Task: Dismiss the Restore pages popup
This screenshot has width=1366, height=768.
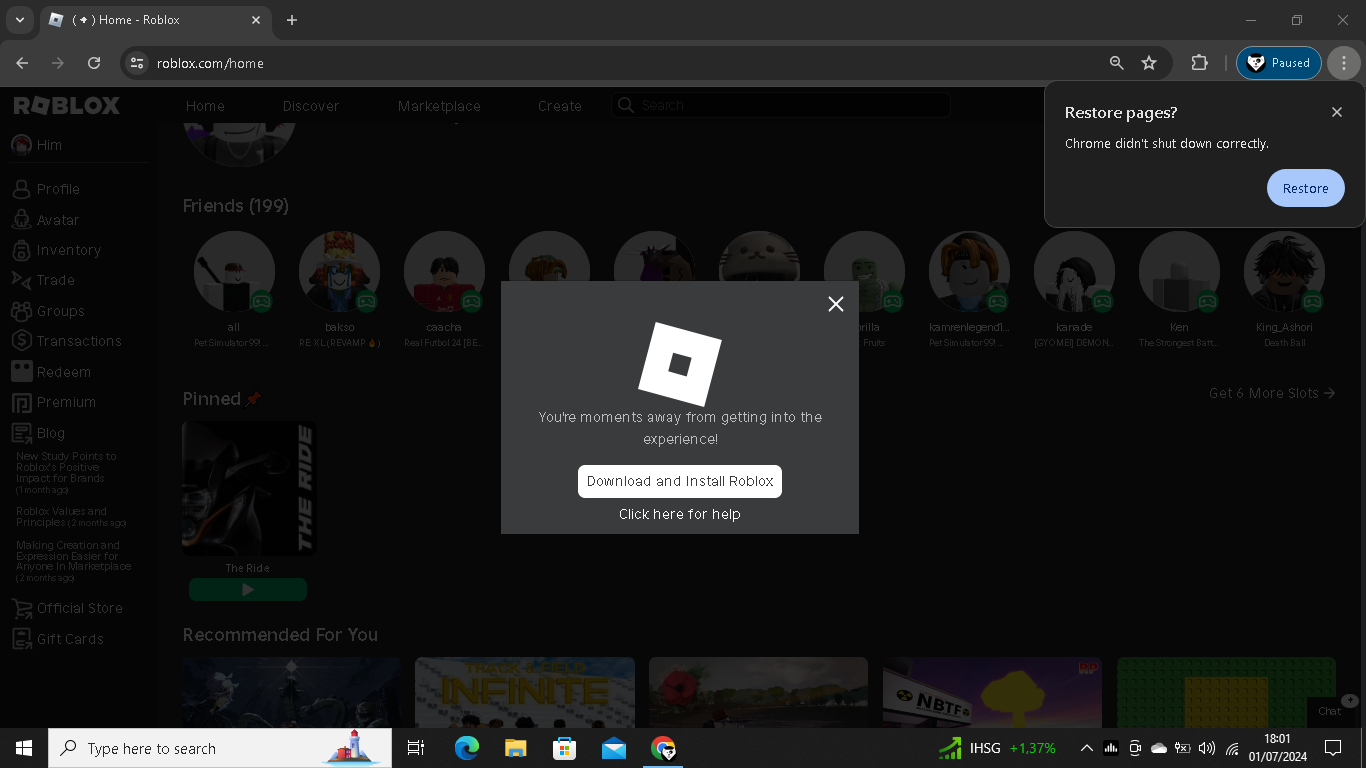Action: 1337,112
